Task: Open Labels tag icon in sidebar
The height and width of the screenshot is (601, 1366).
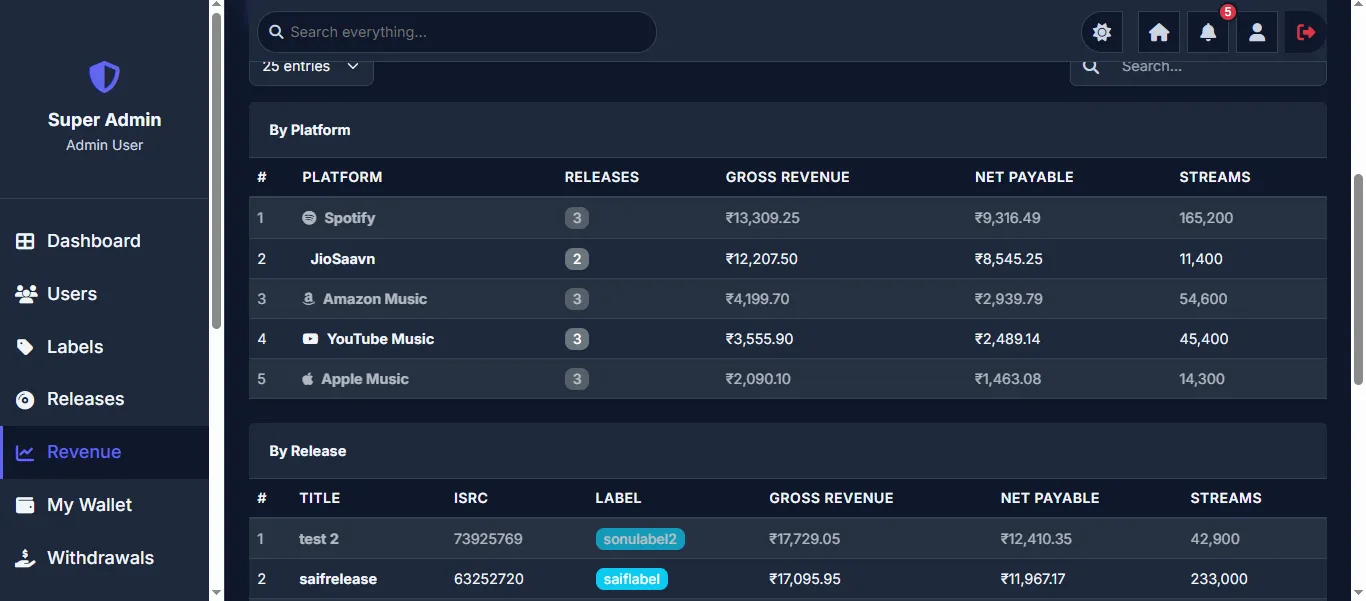Action: click(x=26, y=347)
